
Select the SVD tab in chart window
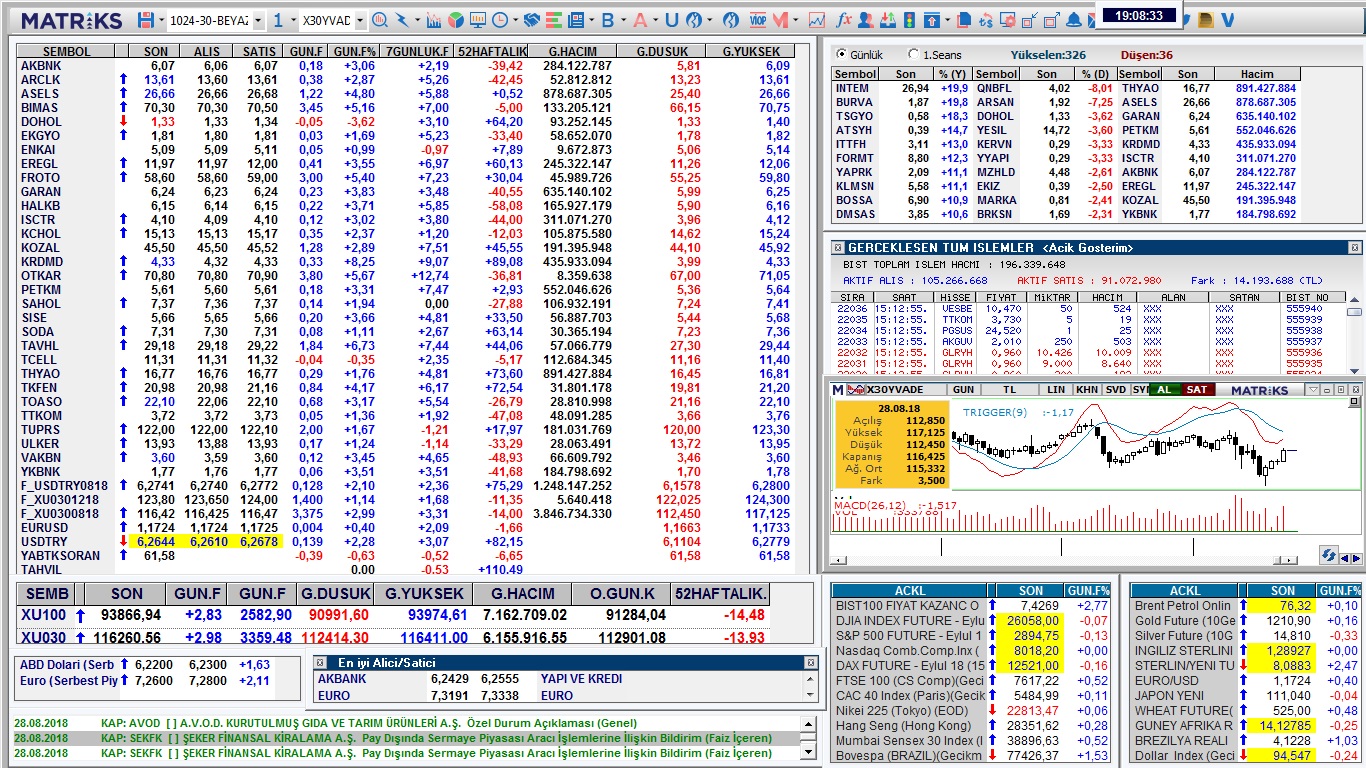[x=1116, y=390]
